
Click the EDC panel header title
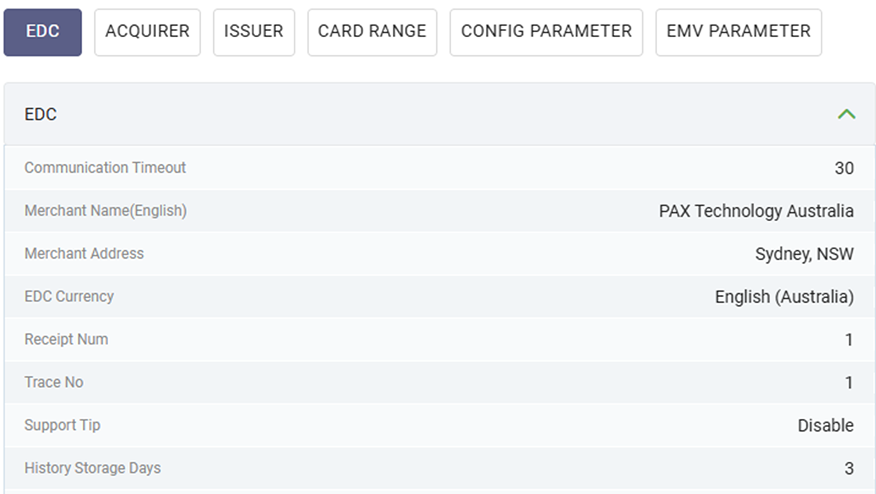41,114
